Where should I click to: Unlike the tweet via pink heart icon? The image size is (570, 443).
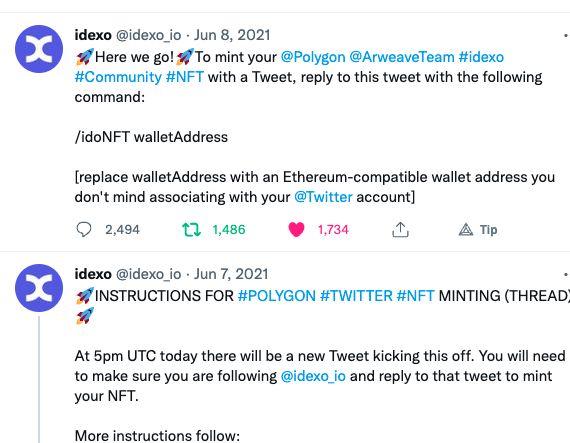pyautogui.click(x=296, y=230)
